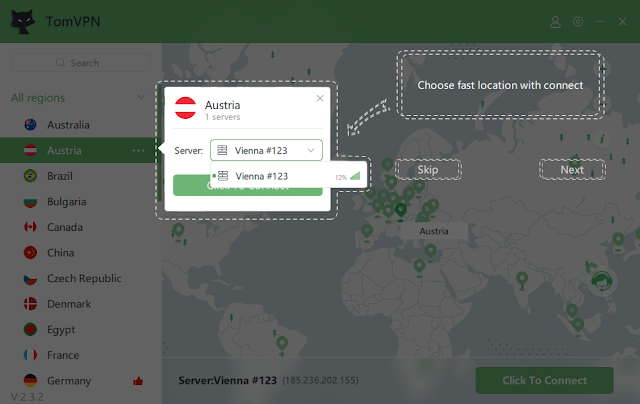Click the info icon on the map

coord(602,139)
